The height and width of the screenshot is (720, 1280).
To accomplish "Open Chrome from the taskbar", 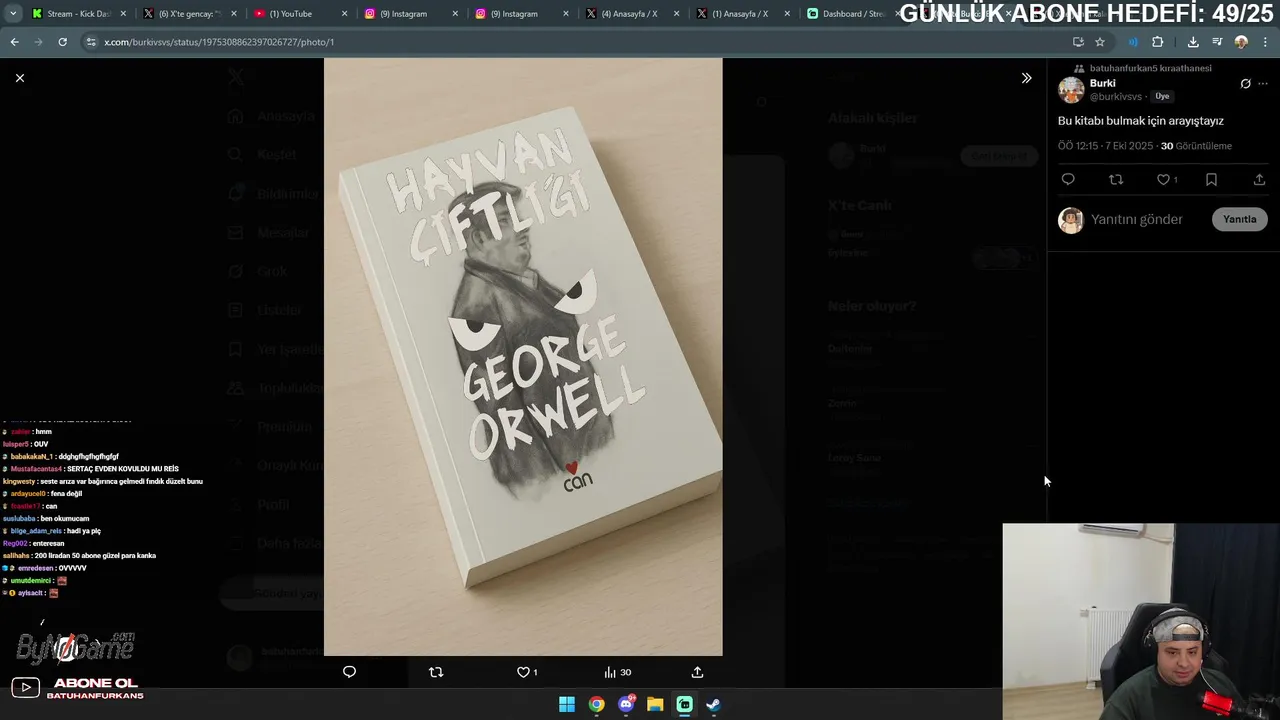I will click(596, 704).
